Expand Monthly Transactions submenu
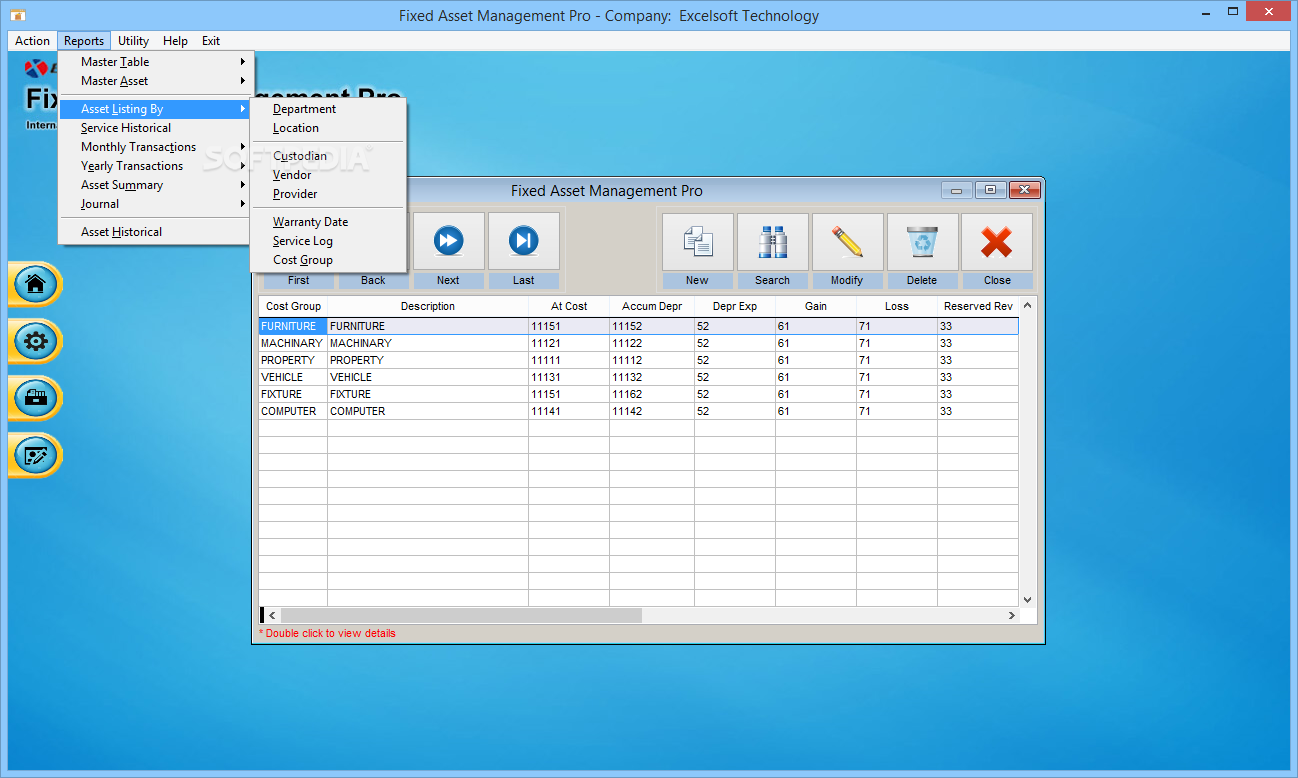1298x778 pixels. [155, 147]
